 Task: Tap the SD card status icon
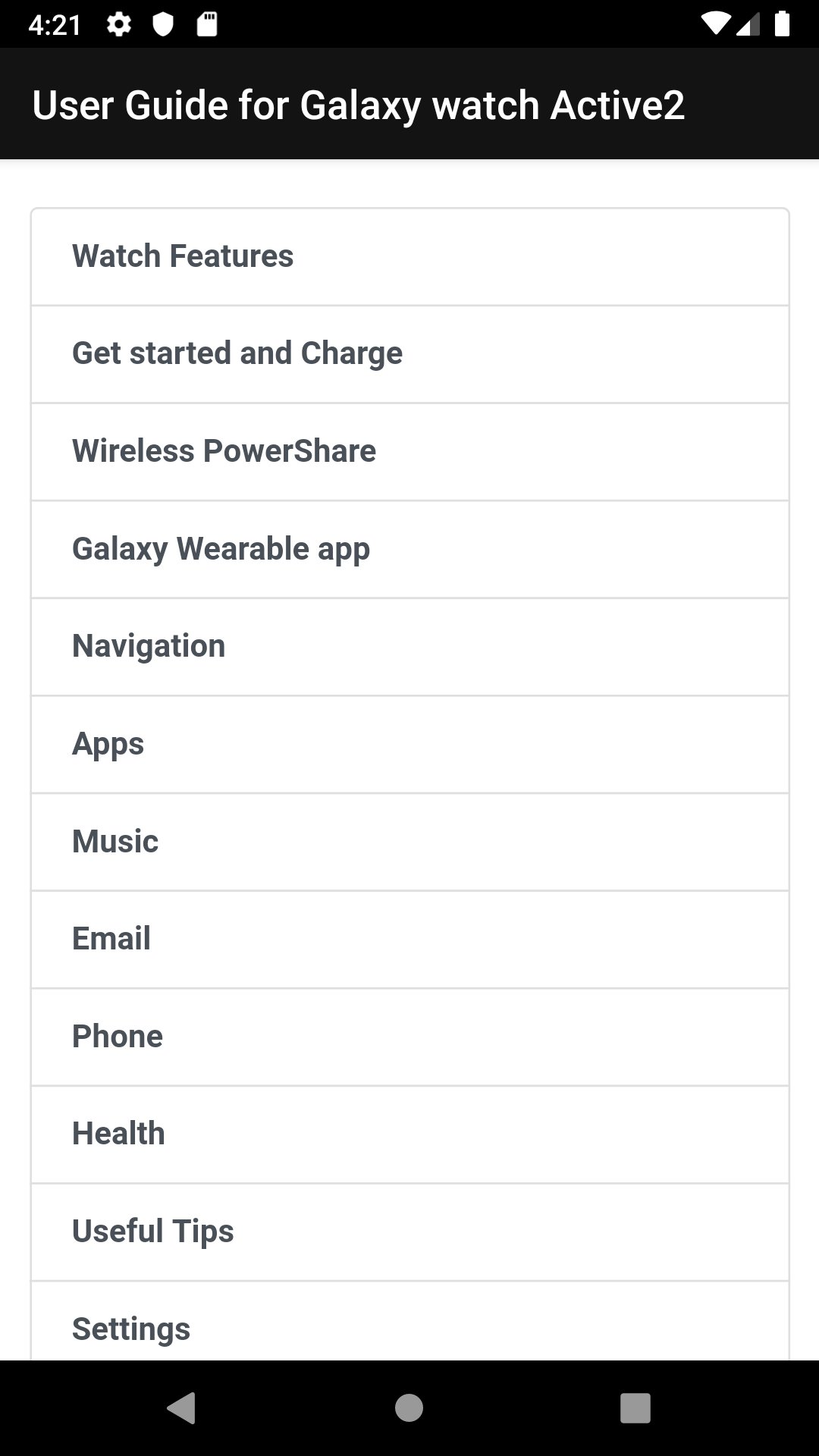pos(207,25)
